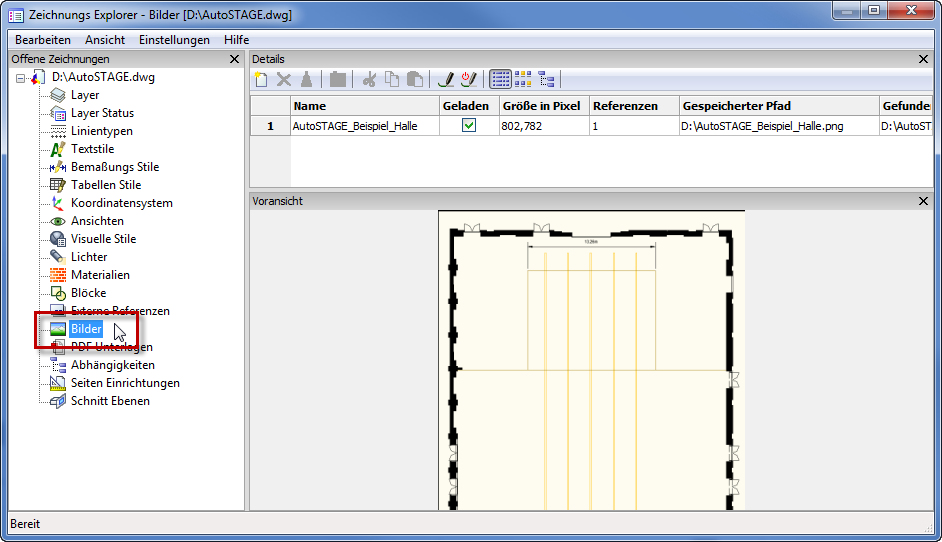The height and width of the screenshot is (542, 942).
Task: Close the Offene Zeichnungen panel
Action: [234, 60]
